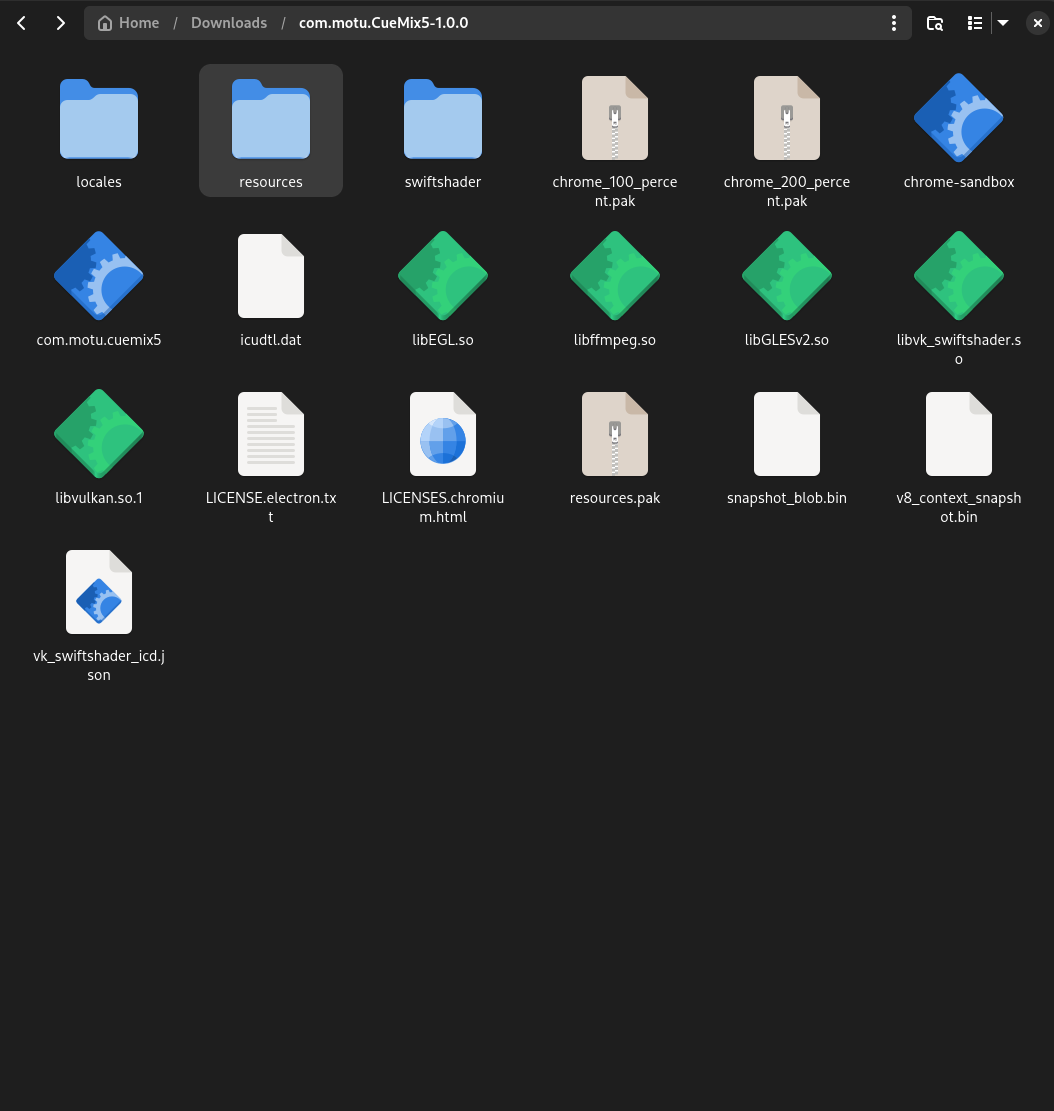Select the libGLESv2.so library icon
The image size is (1054, 1111).
tap(787, 276)
